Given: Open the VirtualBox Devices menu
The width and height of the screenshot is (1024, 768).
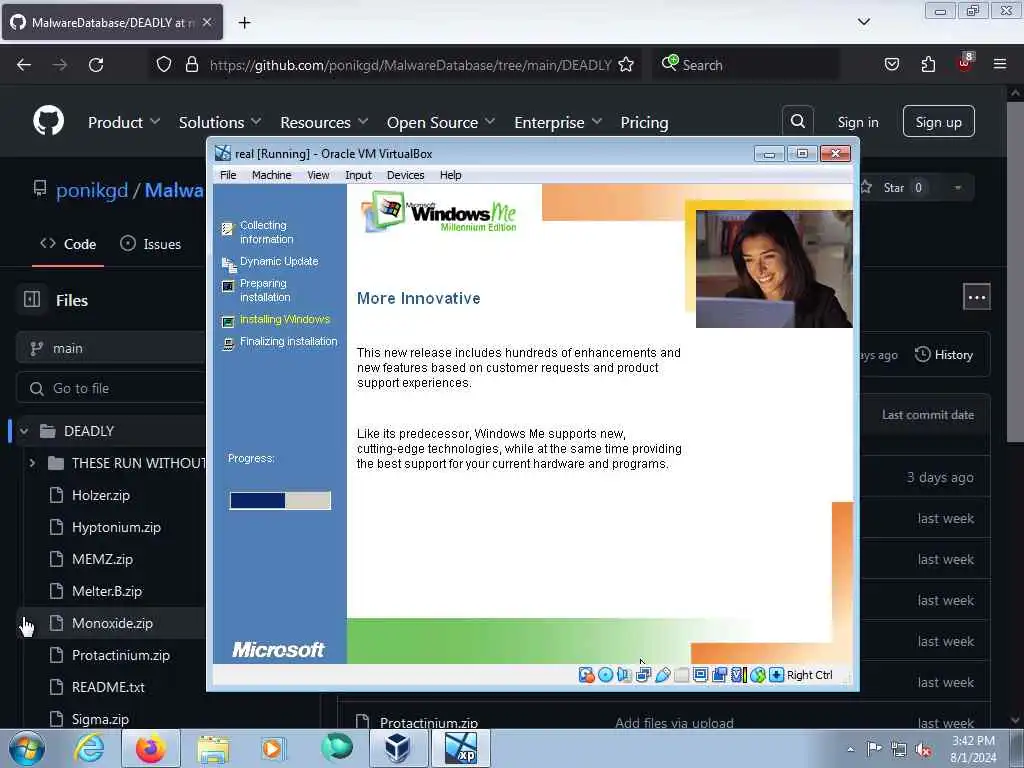Looking at the screenshot, I should pos(405,175).
